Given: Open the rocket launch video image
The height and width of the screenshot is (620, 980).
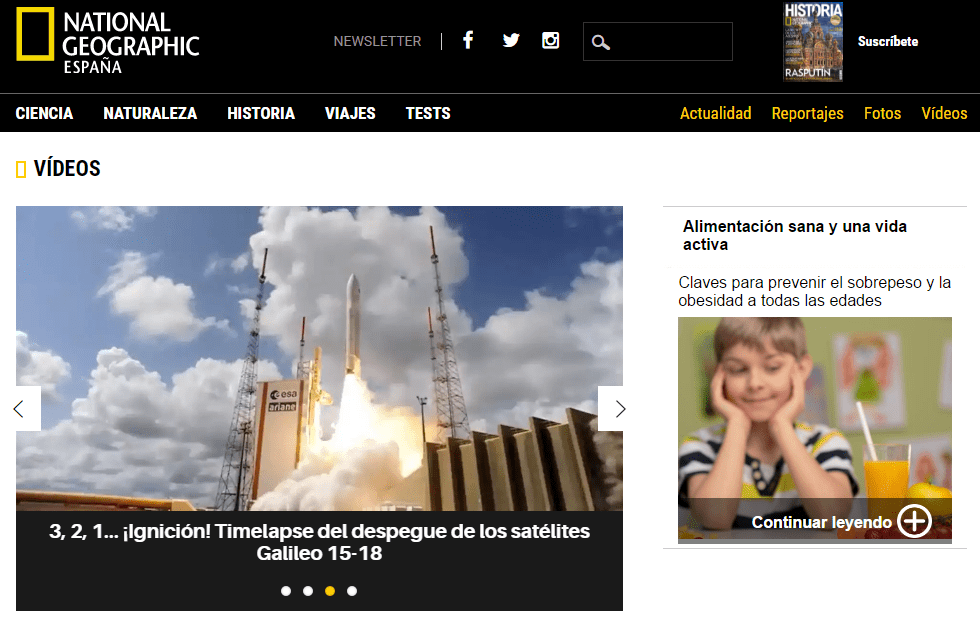Looking at the screenshot, I should (319, 358).
